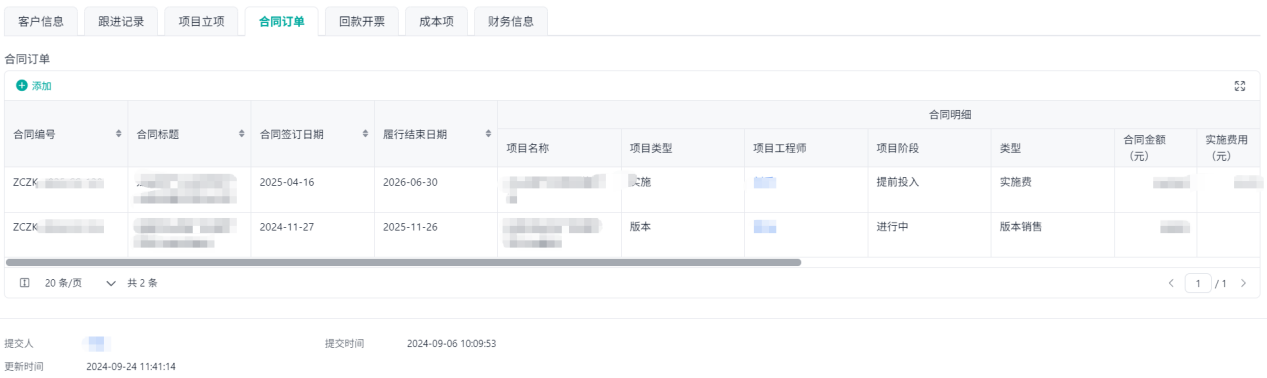Viewport: 1267px width, 378px height.
Task: Switch to 跟进记录 tab
Action: pos(121,21)
